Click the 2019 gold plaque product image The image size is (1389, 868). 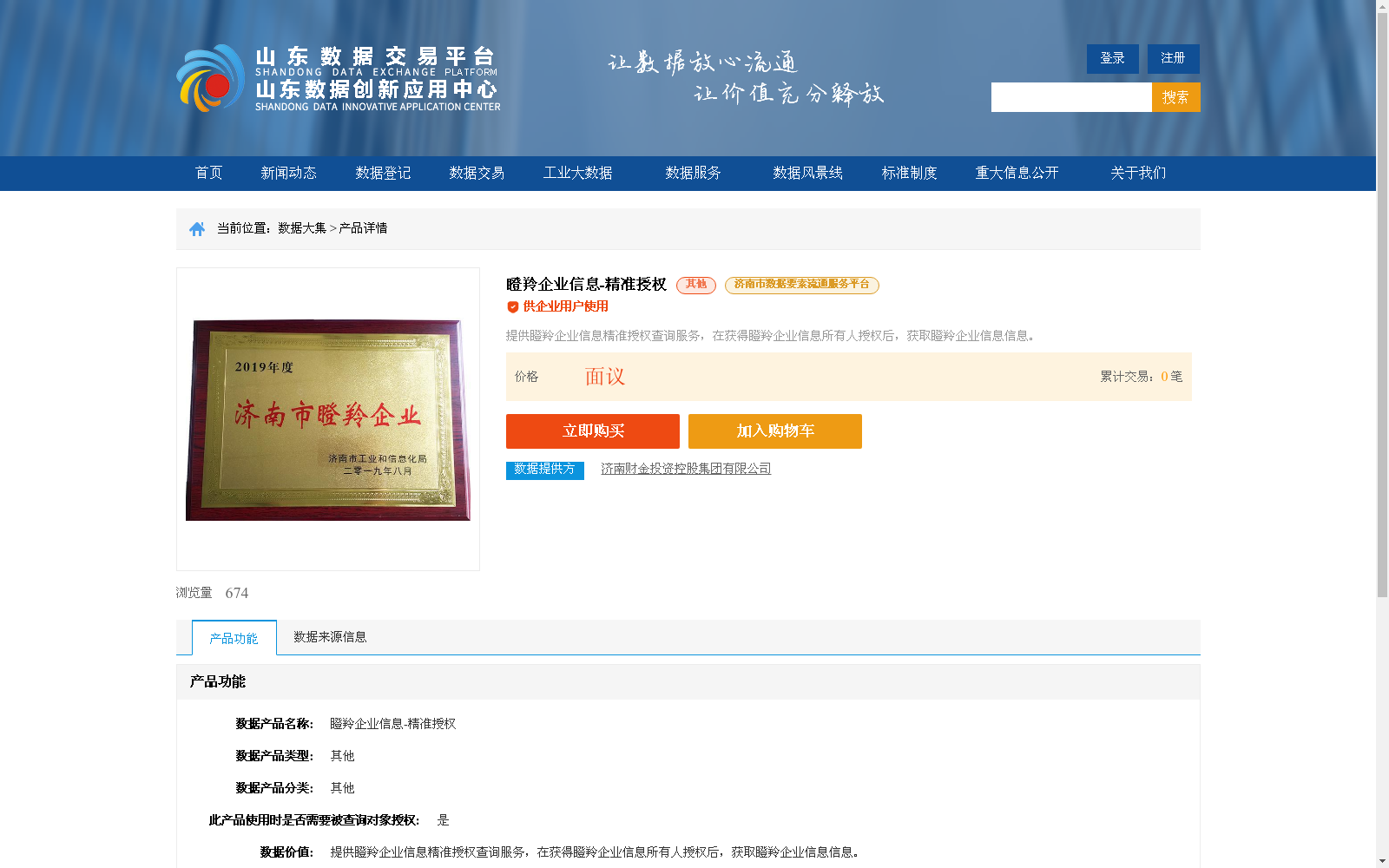click(x=328, y=420)
